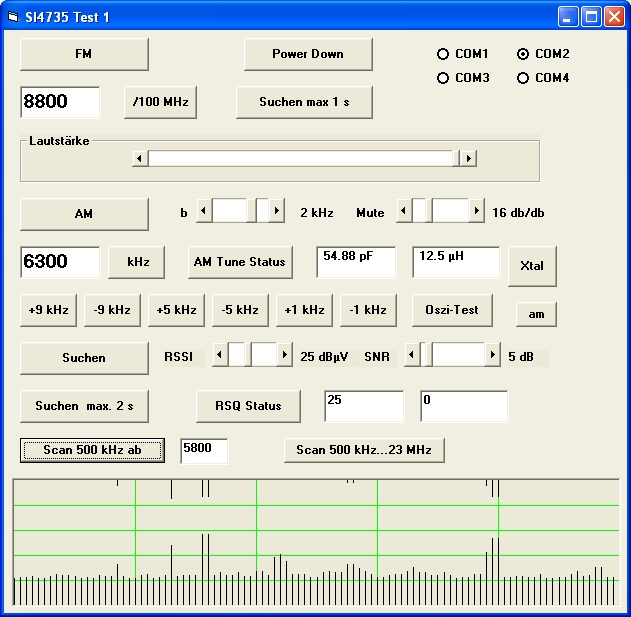Start Scan 500 kHz...23 MHz

click(364, 450)
